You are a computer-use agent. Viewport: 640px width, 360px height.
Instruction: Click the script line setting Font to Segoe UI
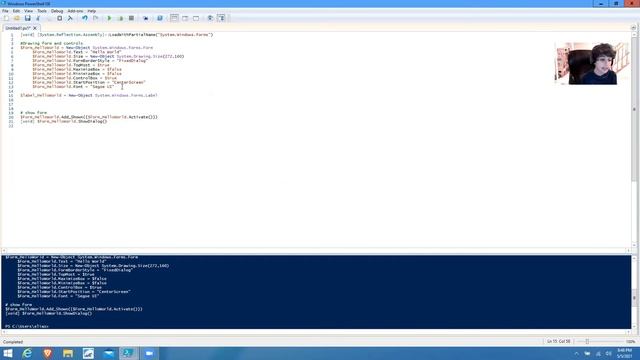[x=73, y=87]
